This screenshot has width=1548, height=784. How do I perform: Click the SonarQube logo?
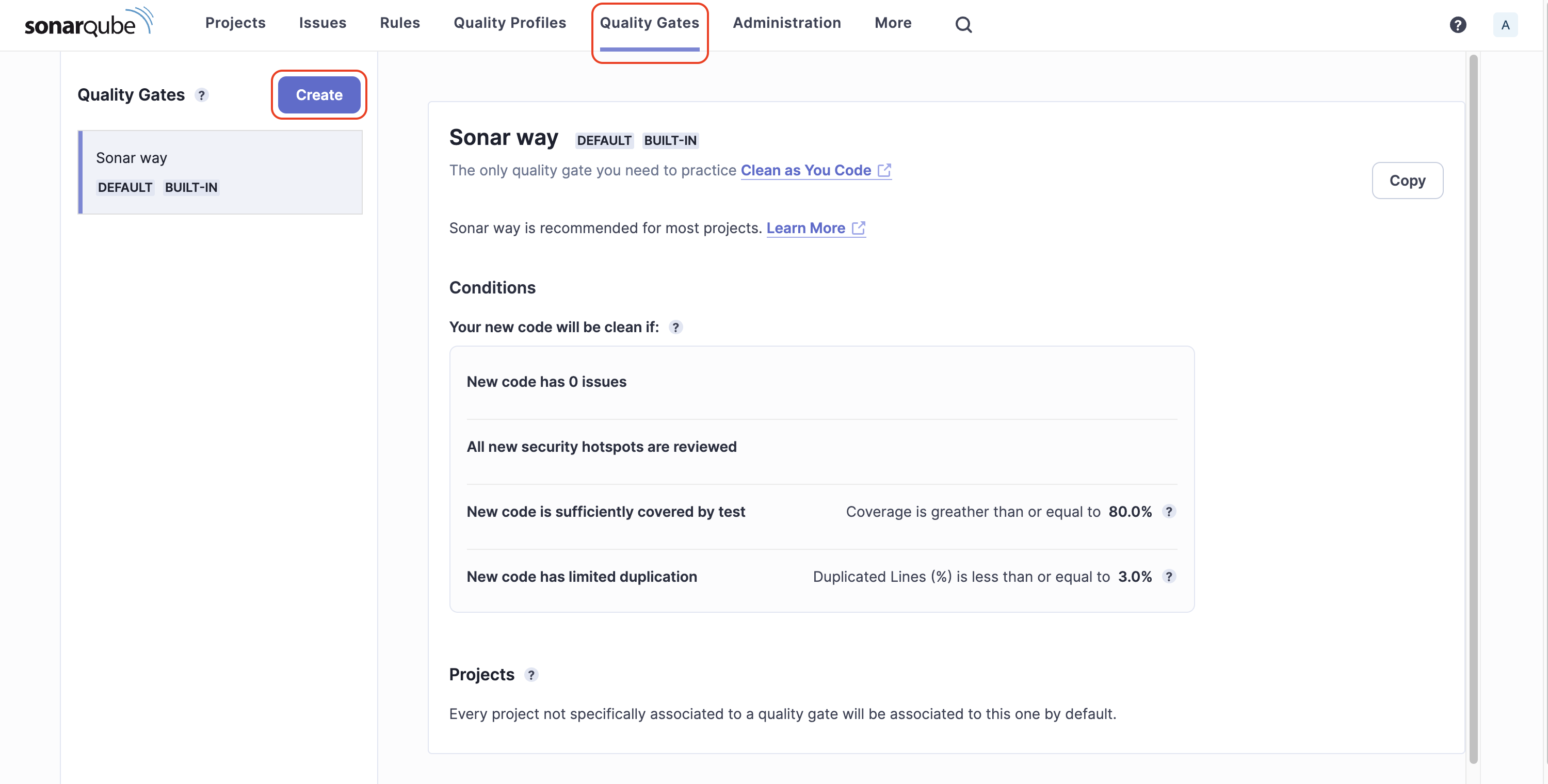click(89, 23)
